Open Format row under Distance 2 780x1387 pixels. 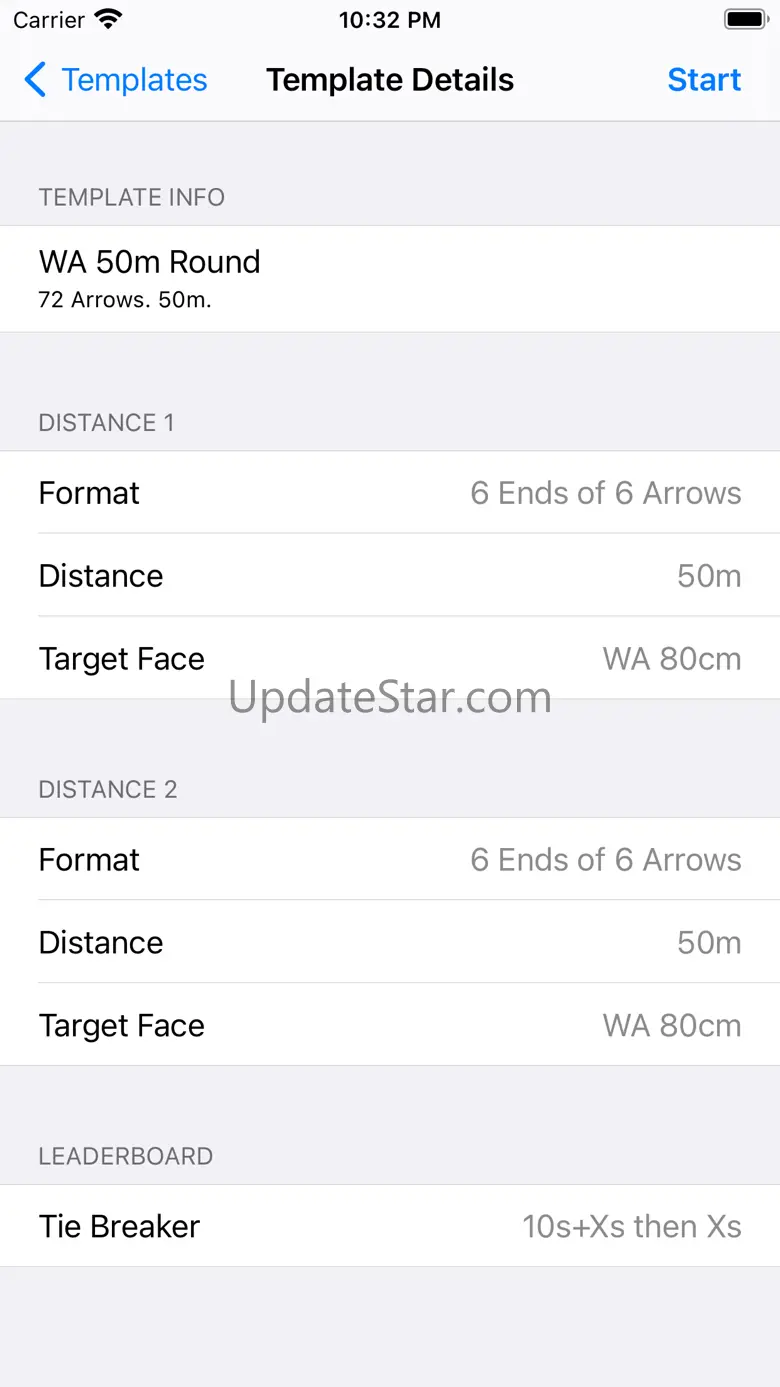pyautogui.click(x=390, y=860)
